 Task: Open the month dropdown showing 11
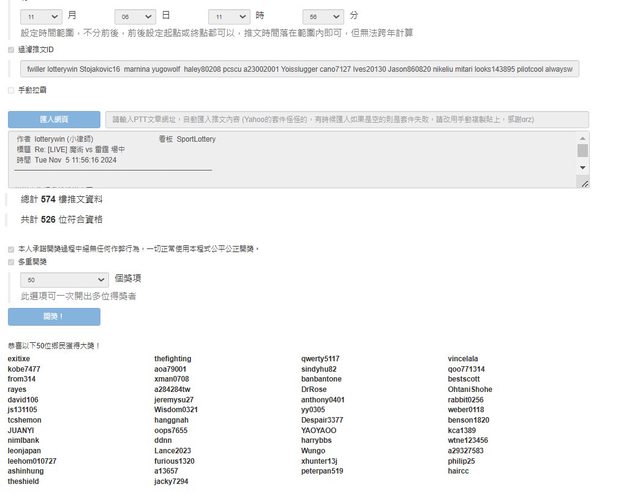coord(40,17)
